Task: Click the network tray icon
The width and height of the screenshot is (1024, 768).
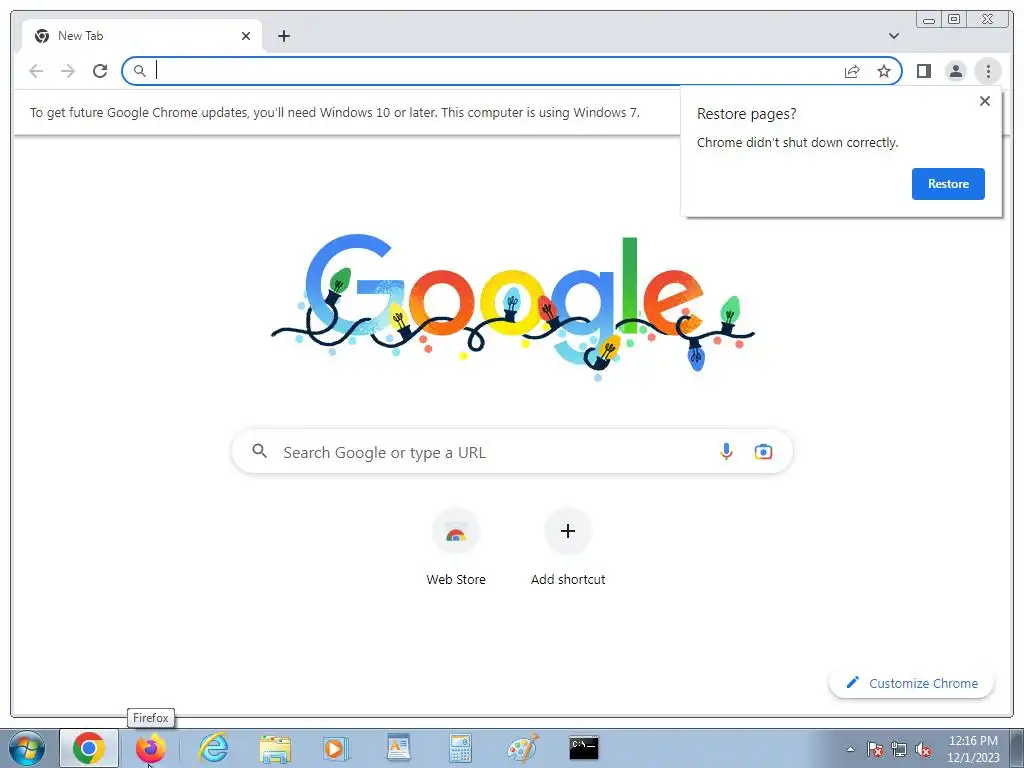Action: [x=899, y=749]
